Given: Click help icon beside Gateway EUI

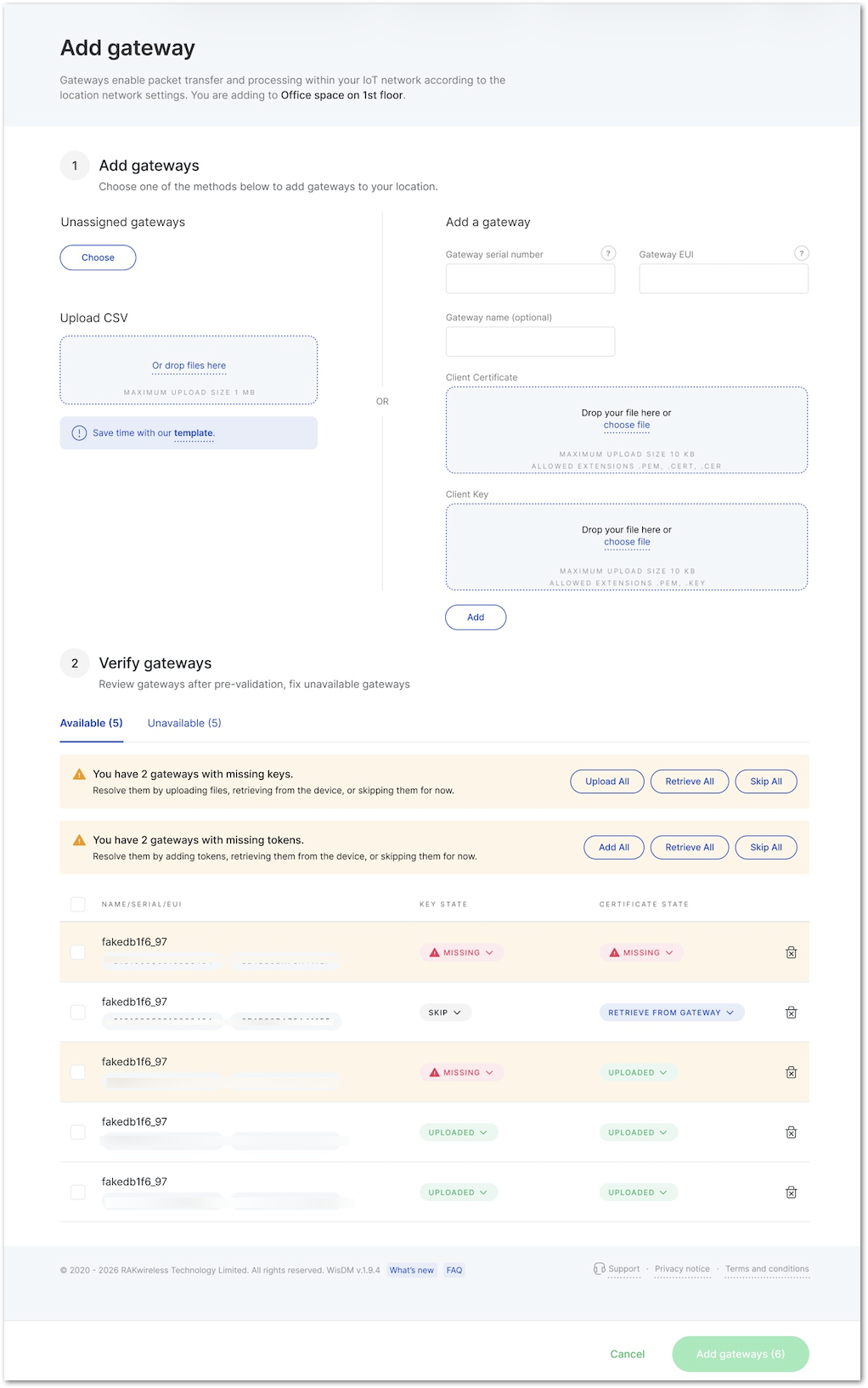Looking at the screenshot, I should tap(801, 253).
